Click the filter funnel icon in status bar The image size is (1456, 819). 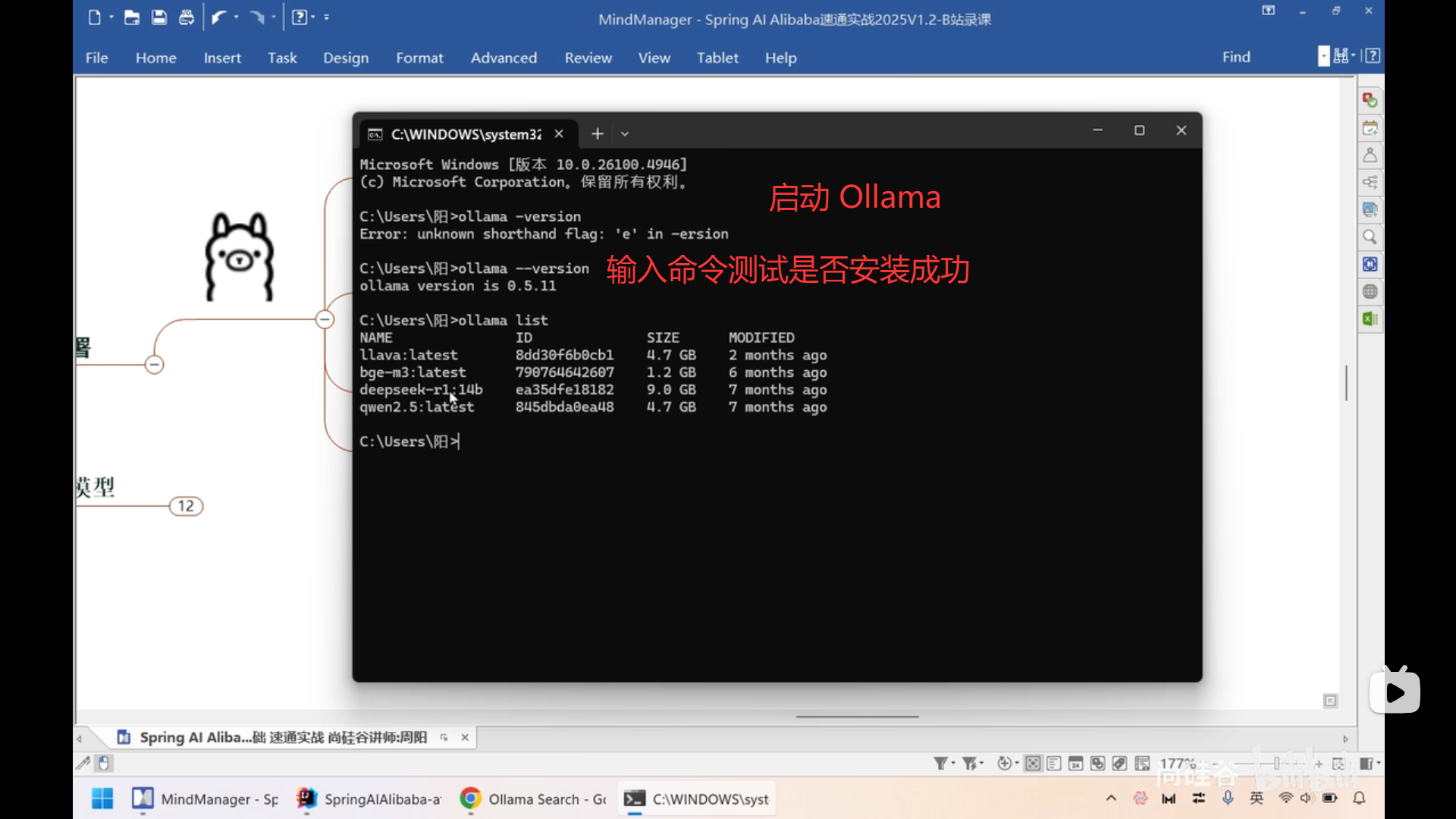pyautogui.click(x=940, y=764)
